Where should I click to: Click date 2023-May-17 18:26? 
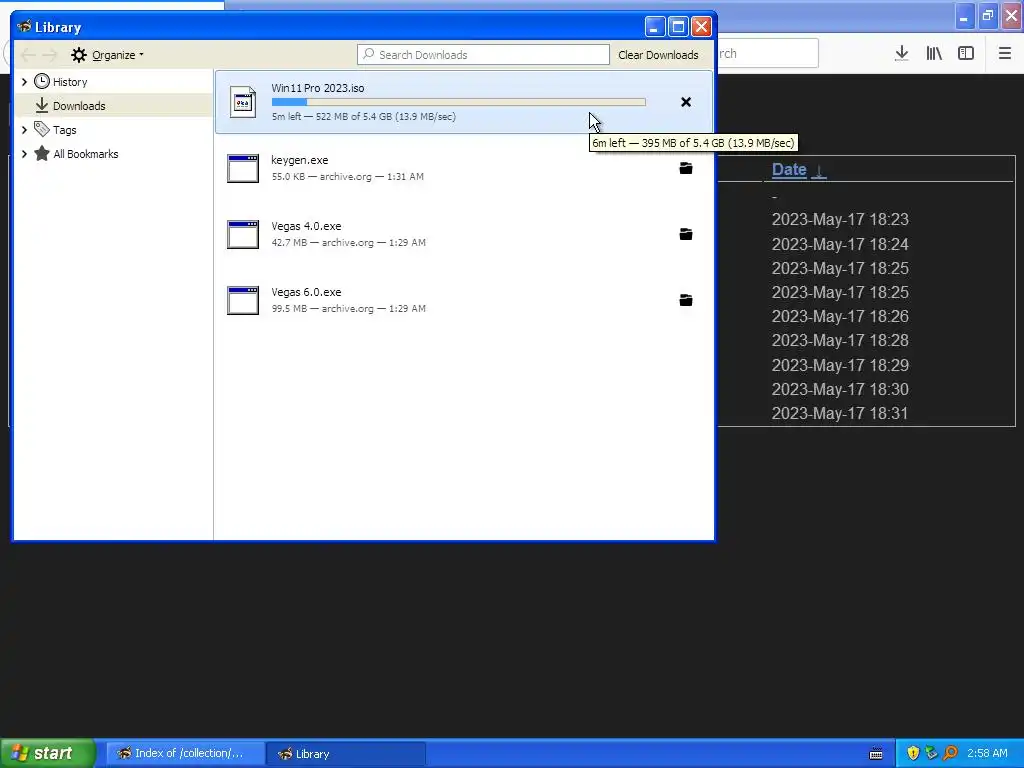[840, 316]
